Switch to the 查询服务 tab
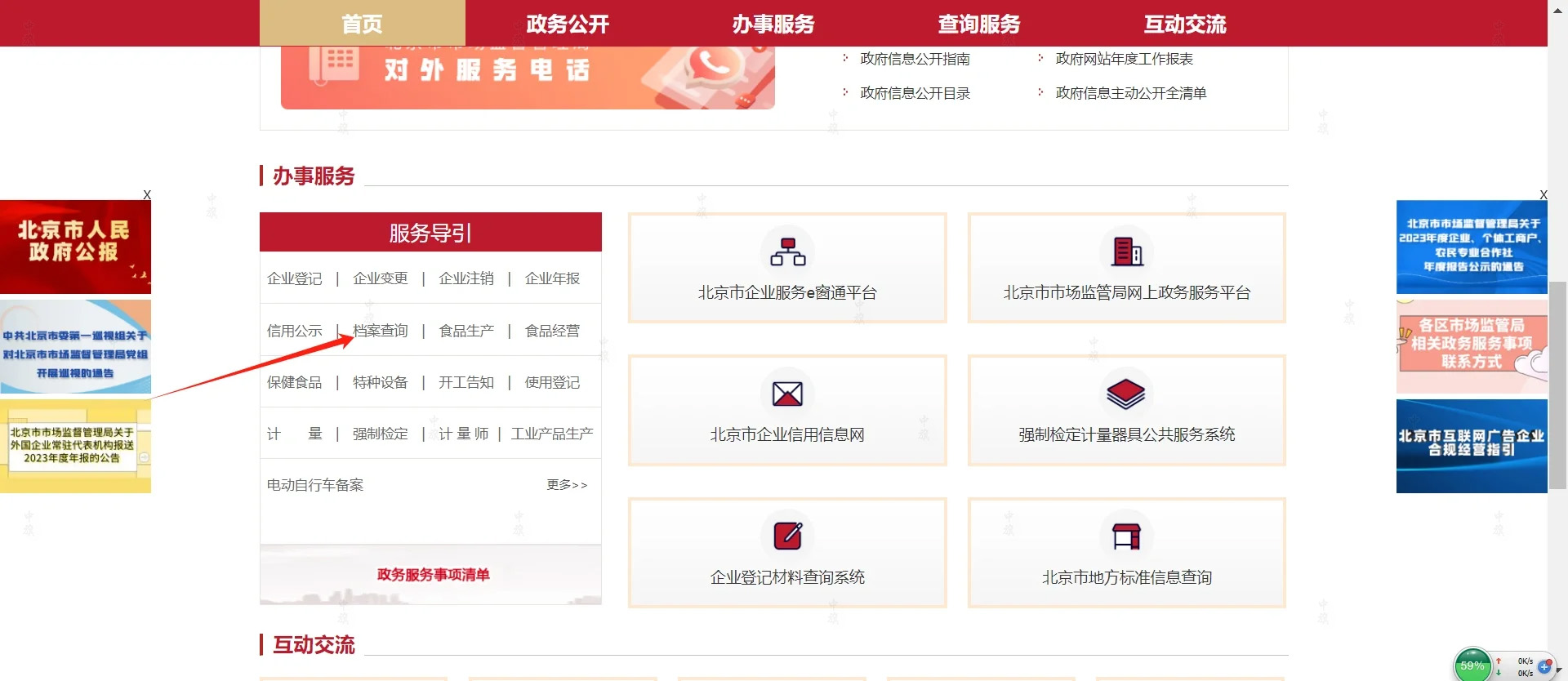1568x681 pixels. click(x=979, y=24)
